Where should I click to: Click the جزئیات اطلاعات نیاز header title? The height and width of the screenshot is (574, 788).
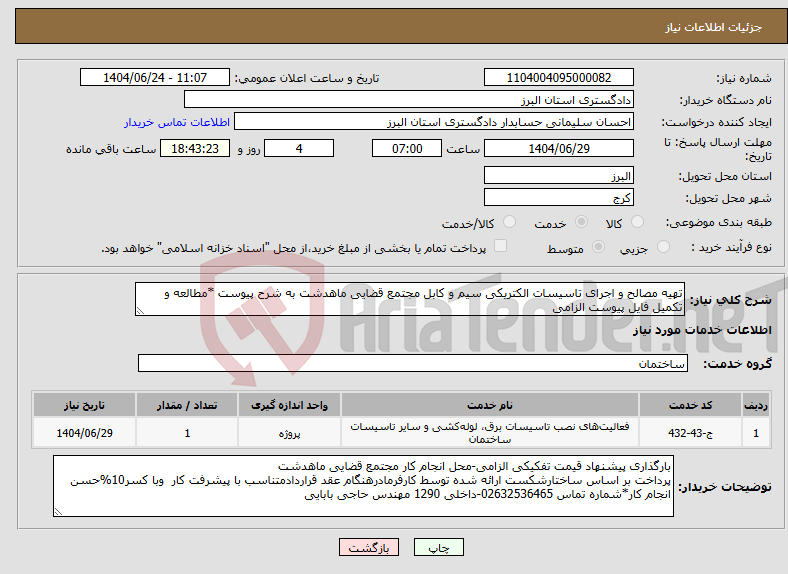click(x=714, y=27)
